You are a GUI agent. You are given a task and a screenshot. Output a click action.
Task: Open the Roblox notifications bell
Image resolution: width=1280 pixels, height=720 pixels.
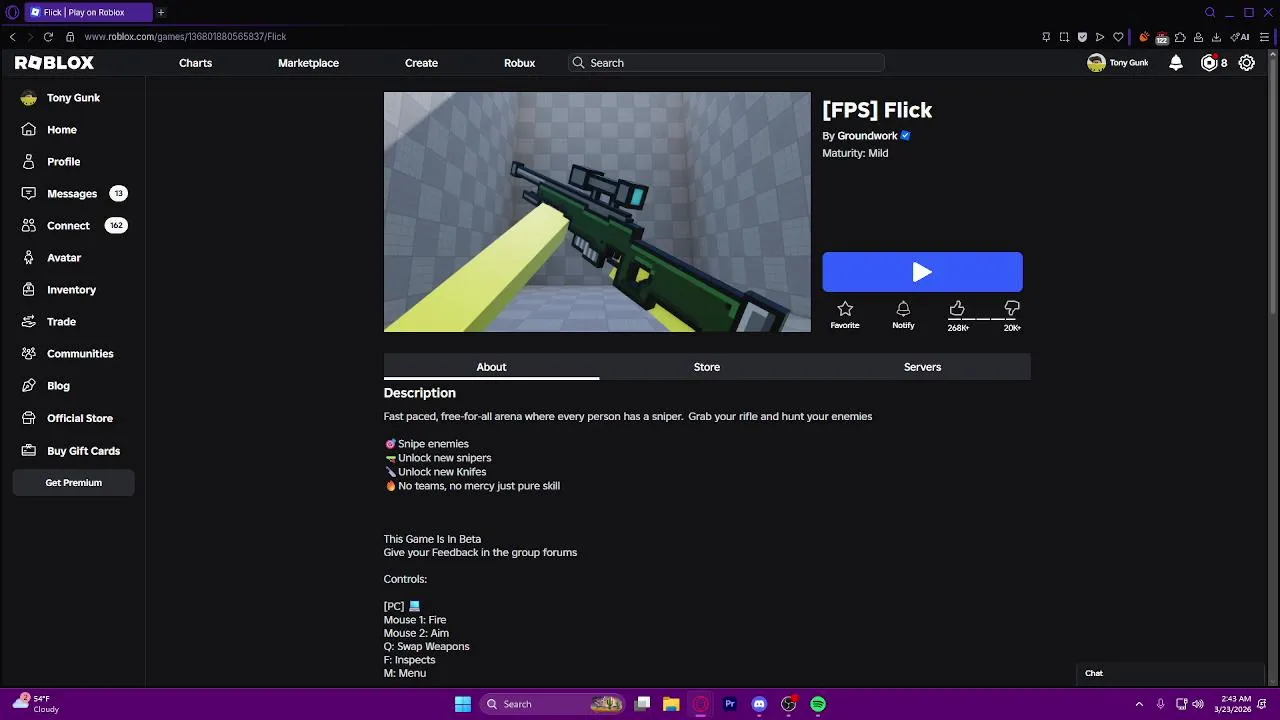coord(1176,63)
